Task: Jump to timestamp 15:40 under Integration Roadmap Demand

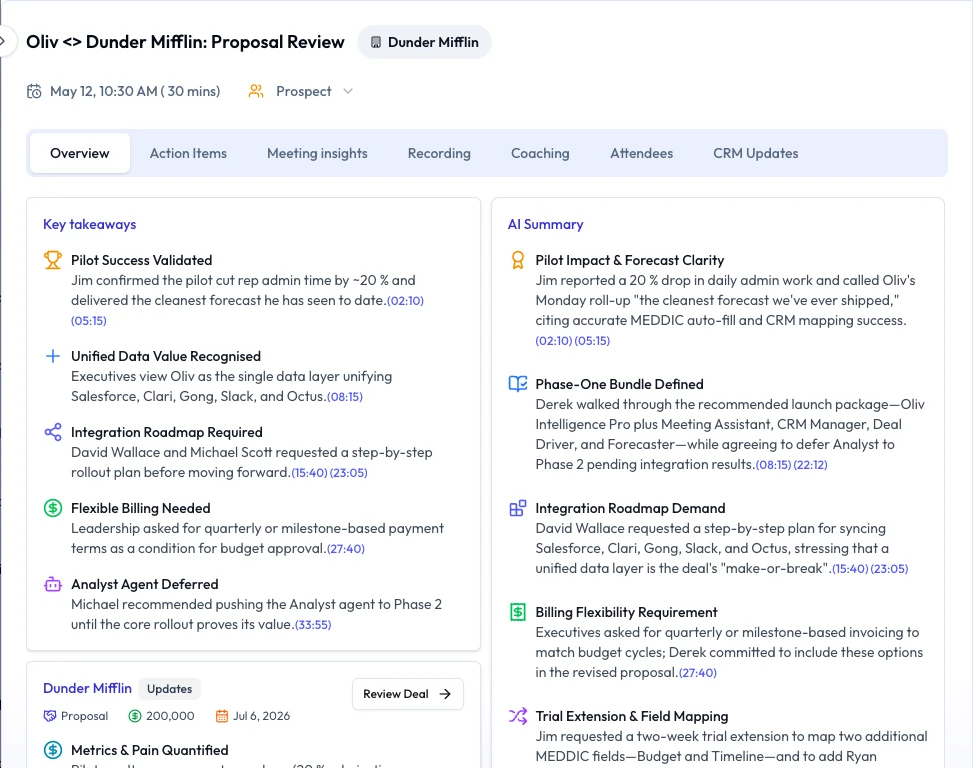Action: click(850, 569)
